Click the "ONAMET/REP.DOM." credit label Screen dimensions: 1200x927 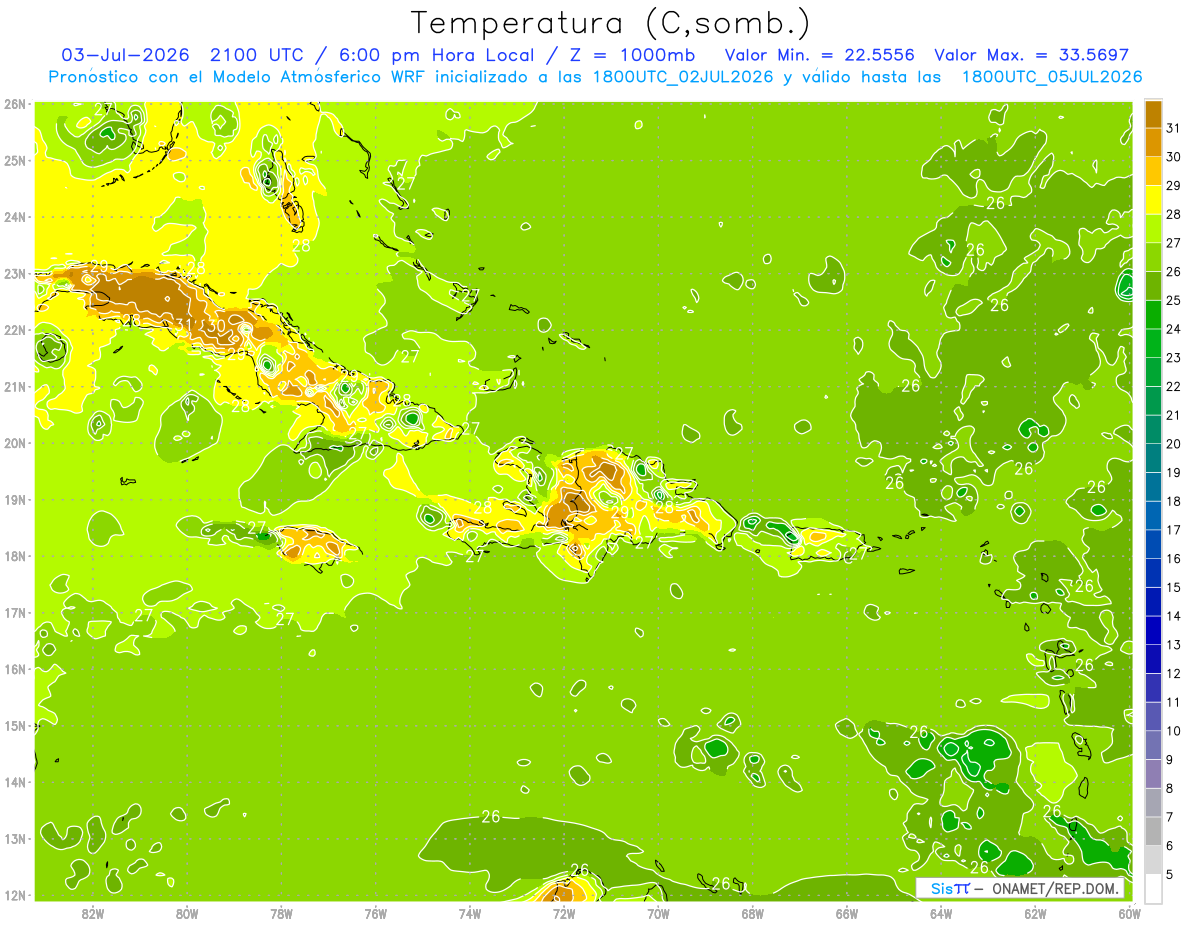point(1055,888)
